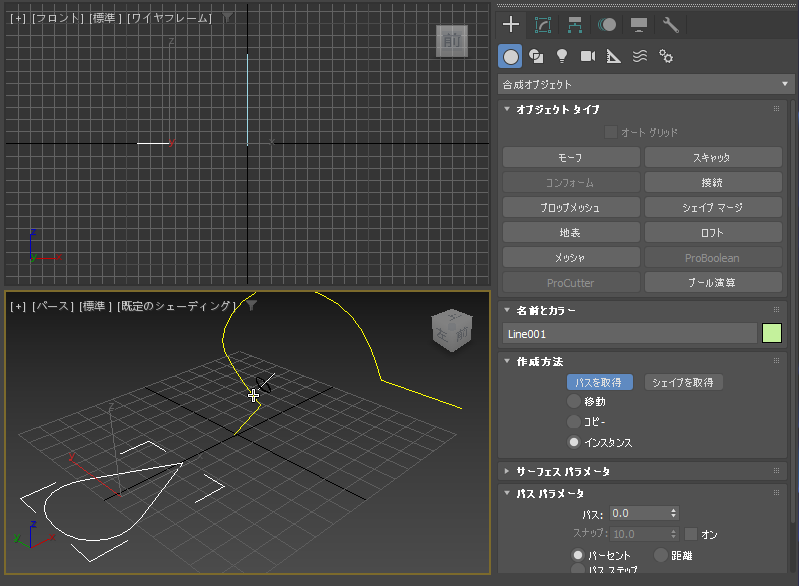Open the Motion panel tab
This screenshot has height=586, width=799.
607,24
